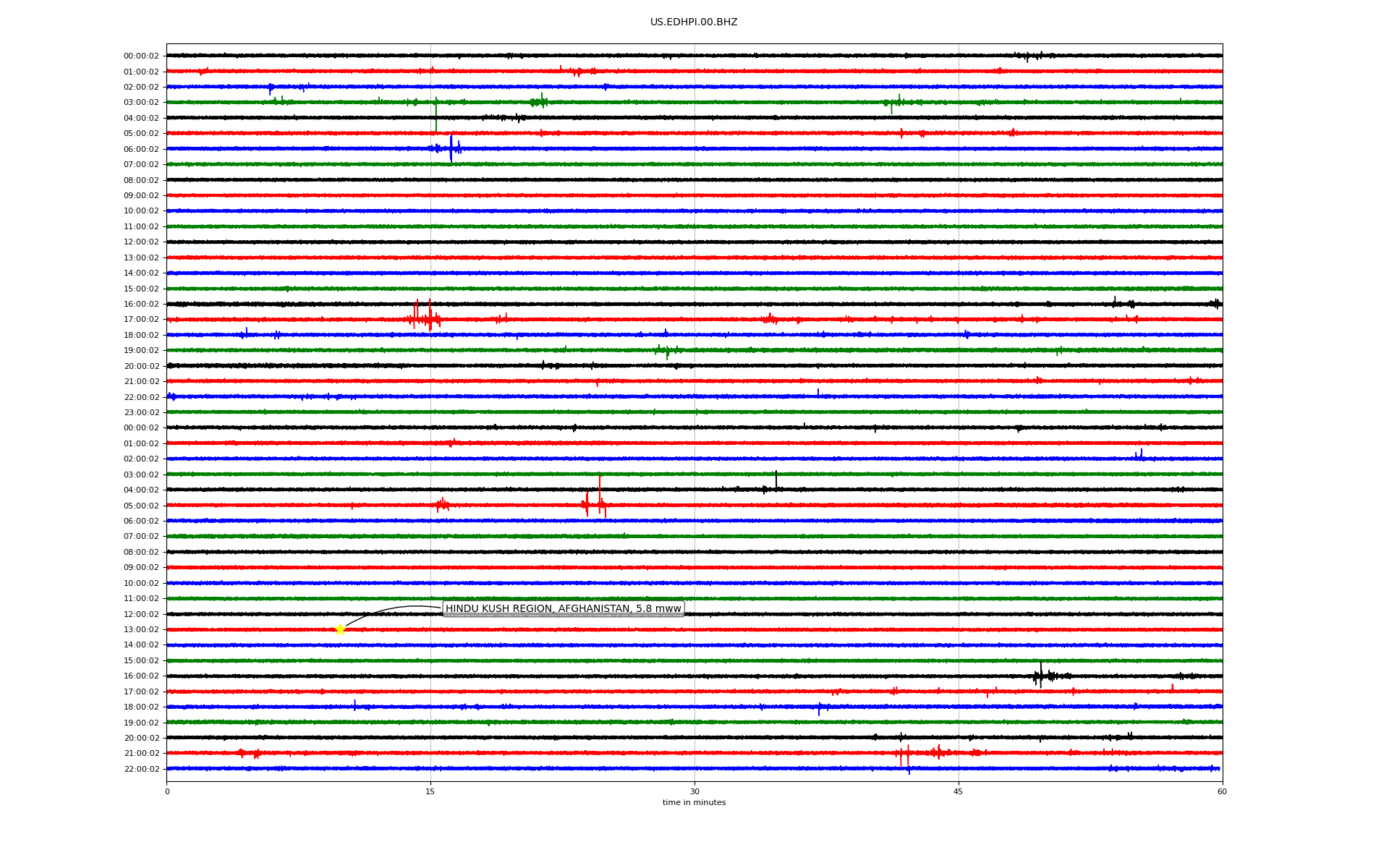Click the 'time in minutes' axis label
This screenshot has width=1389, height=868.
click(693, 802)
